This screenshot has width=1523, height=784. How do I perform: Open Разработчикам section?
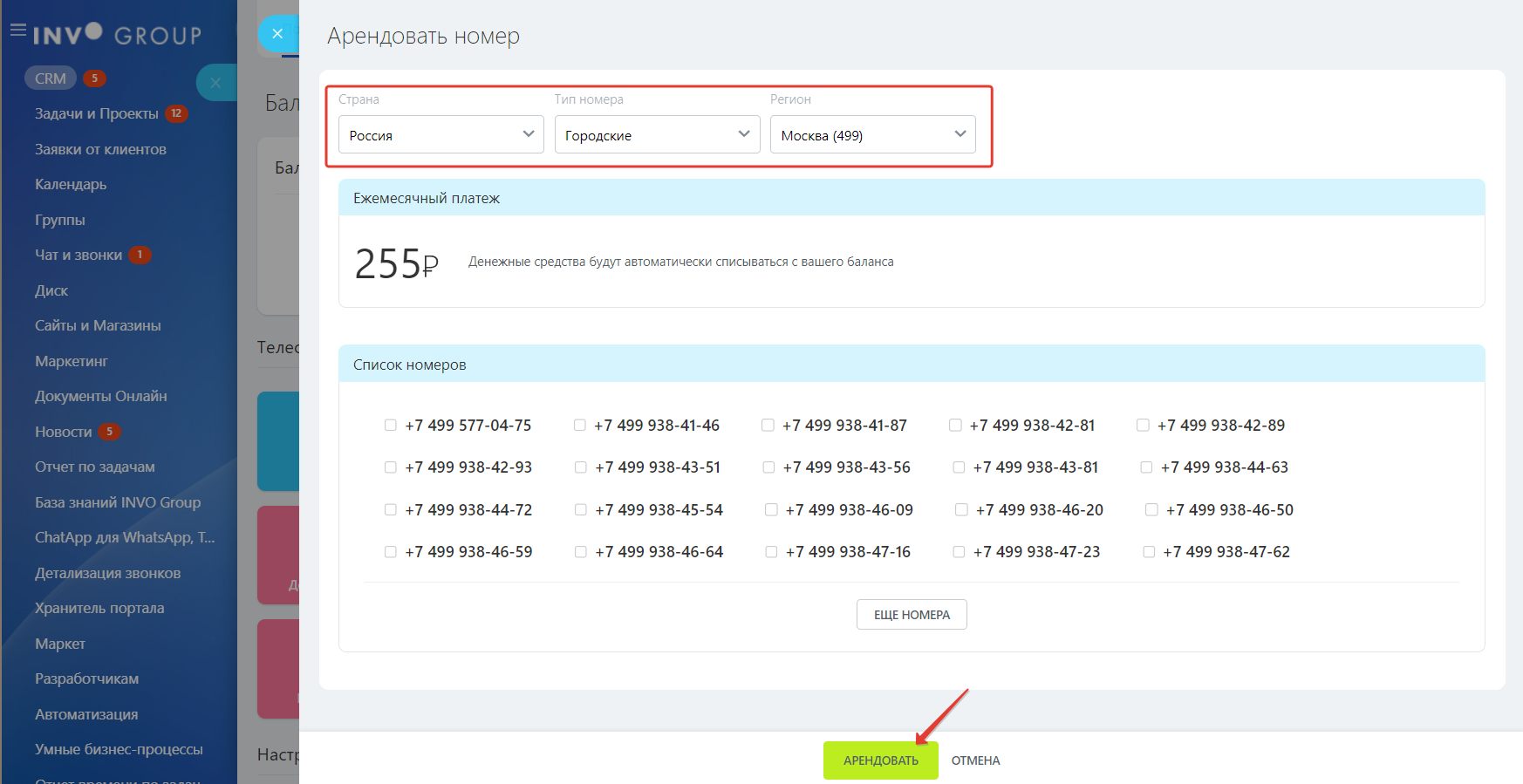[87, 679]
